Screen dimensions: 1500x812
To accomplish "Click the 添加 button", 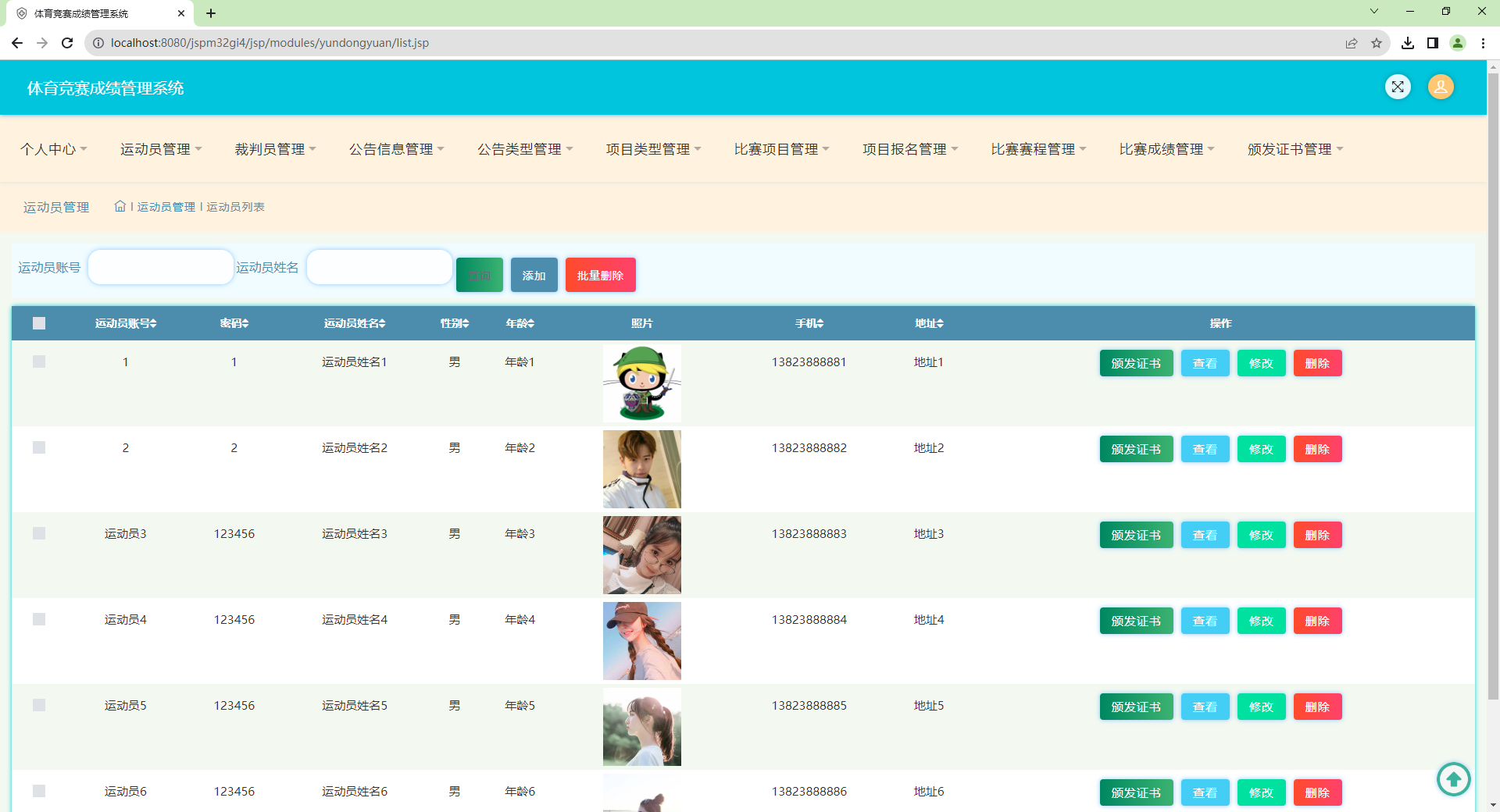I will (x=534, y=275).
